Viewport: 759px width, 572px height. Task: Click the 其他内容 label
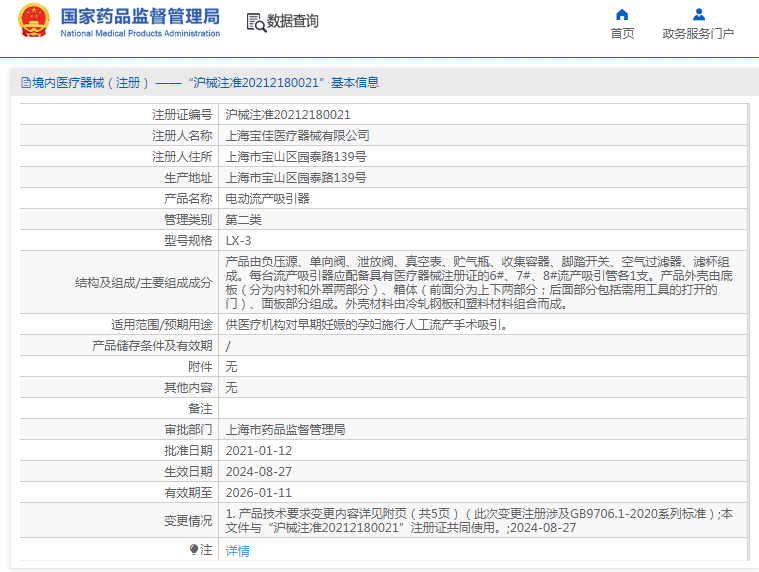coord(188,388)
